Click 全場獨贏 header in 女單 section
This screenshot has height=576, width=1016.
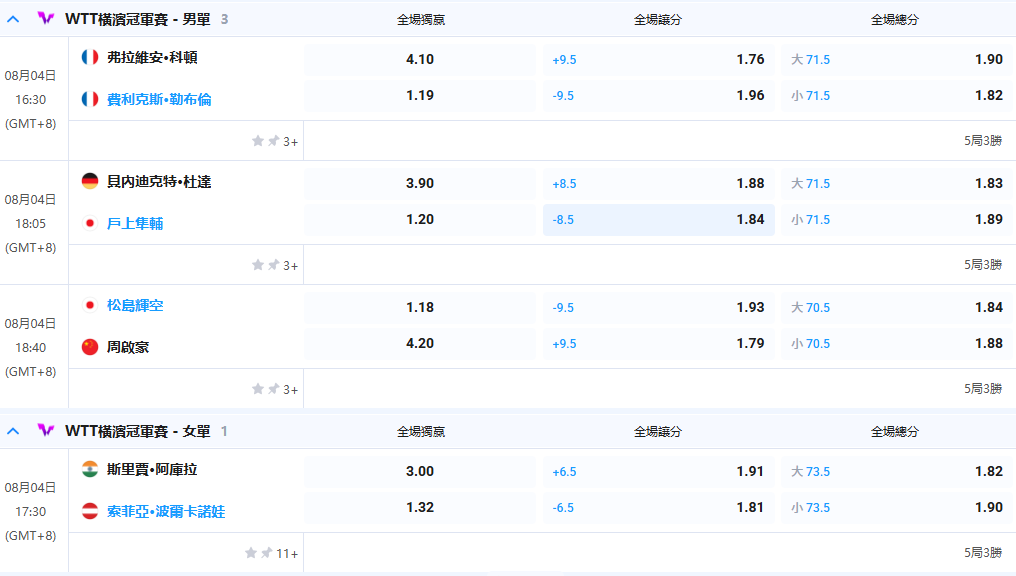pyautogui.click(x=421, y=432)
